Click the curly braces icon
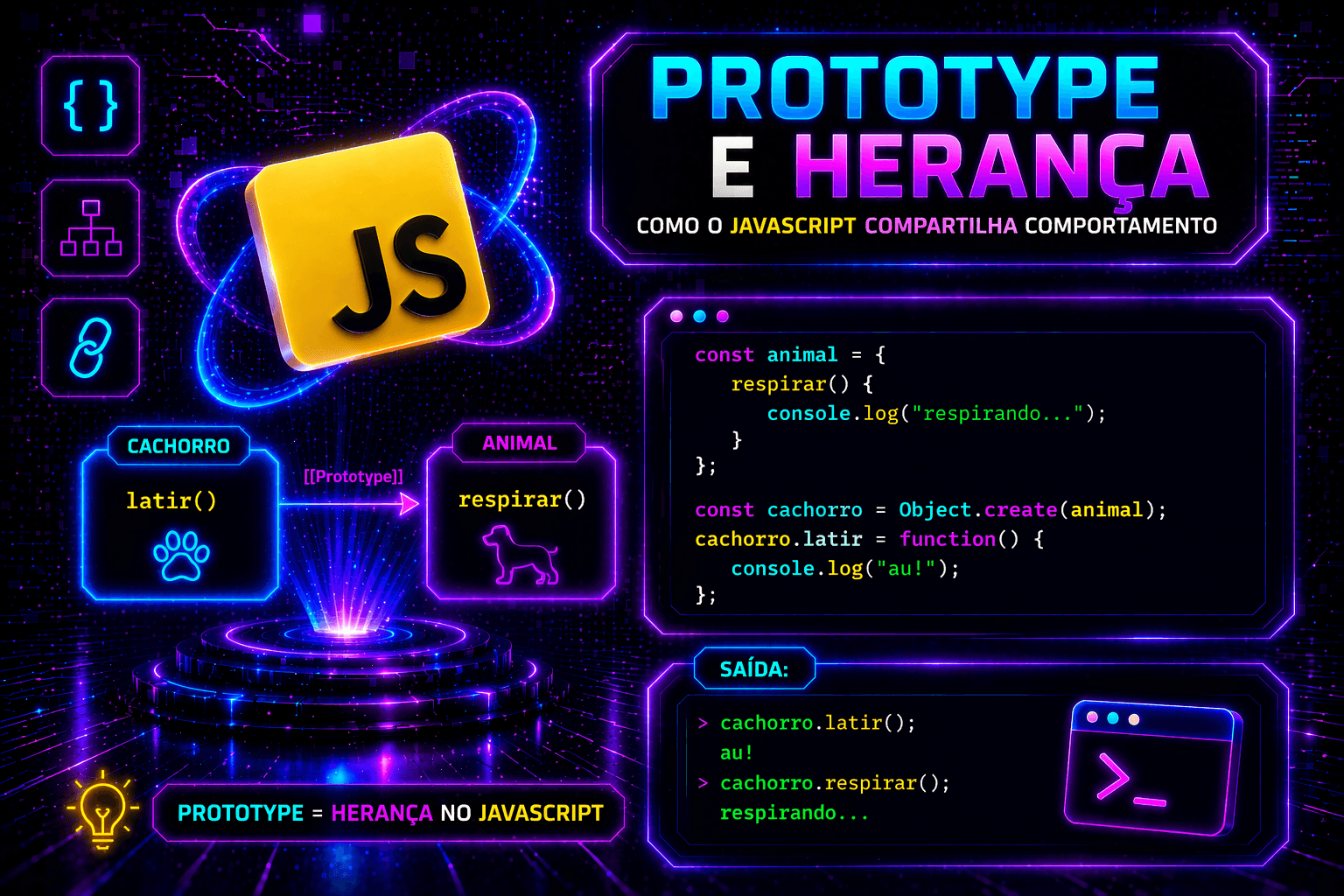The image size is (1344, 896). click(91, 106)
